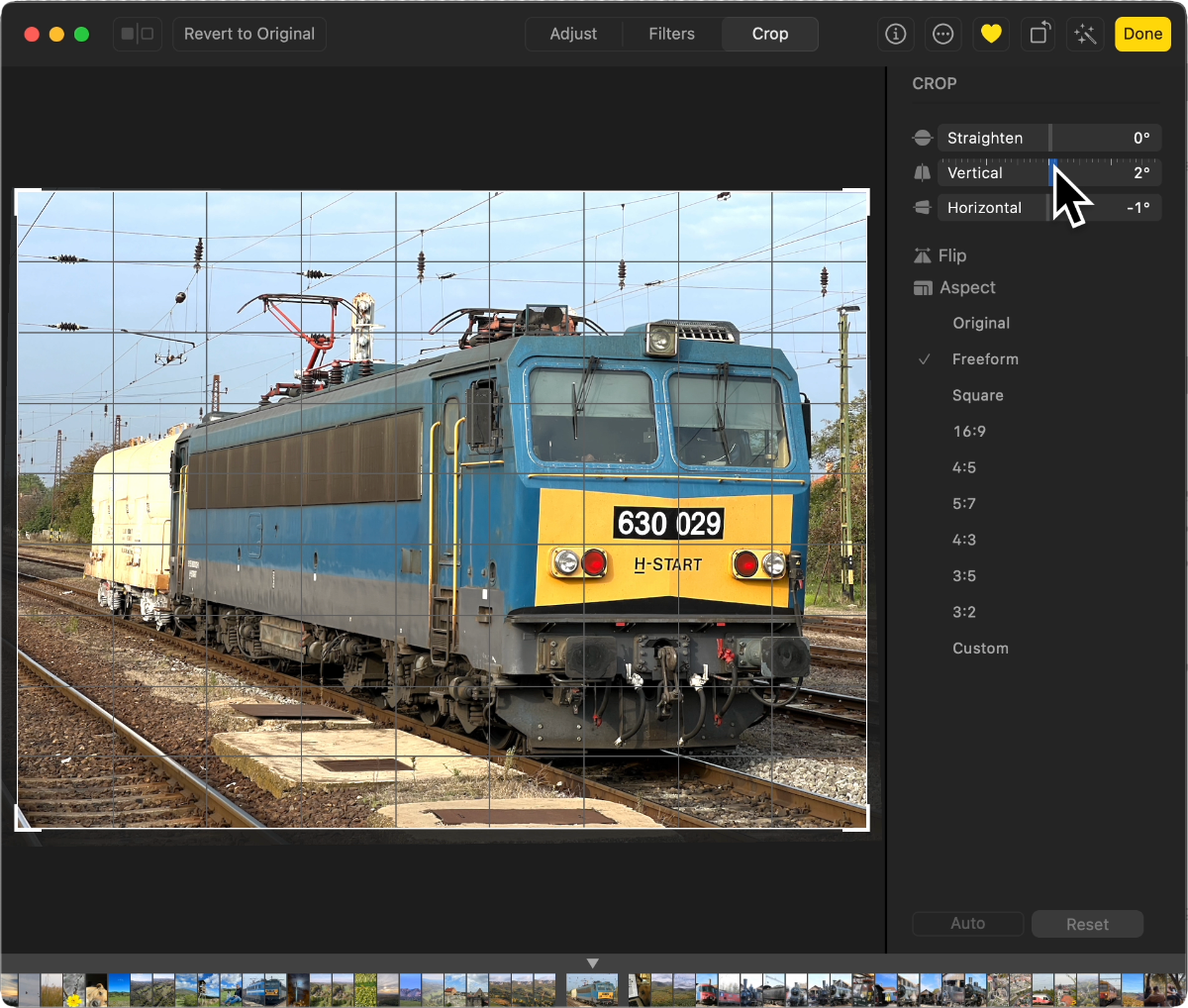Open the photo Info panel
The width and height of the screenshot is (1188, 1008).
click(896, 34)
